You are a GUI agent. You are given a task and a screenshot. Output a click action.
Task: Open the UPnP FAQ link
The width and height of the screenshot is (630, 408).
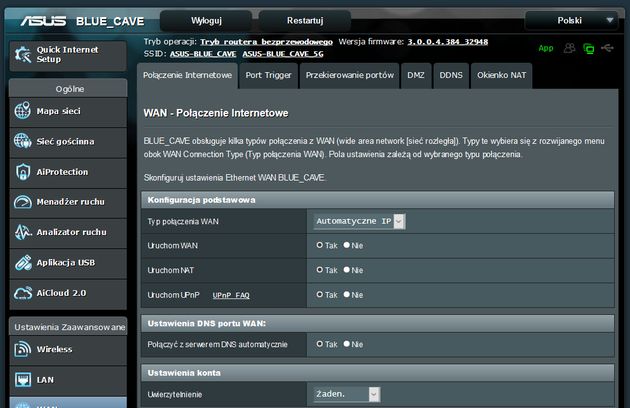pos(231,295)
